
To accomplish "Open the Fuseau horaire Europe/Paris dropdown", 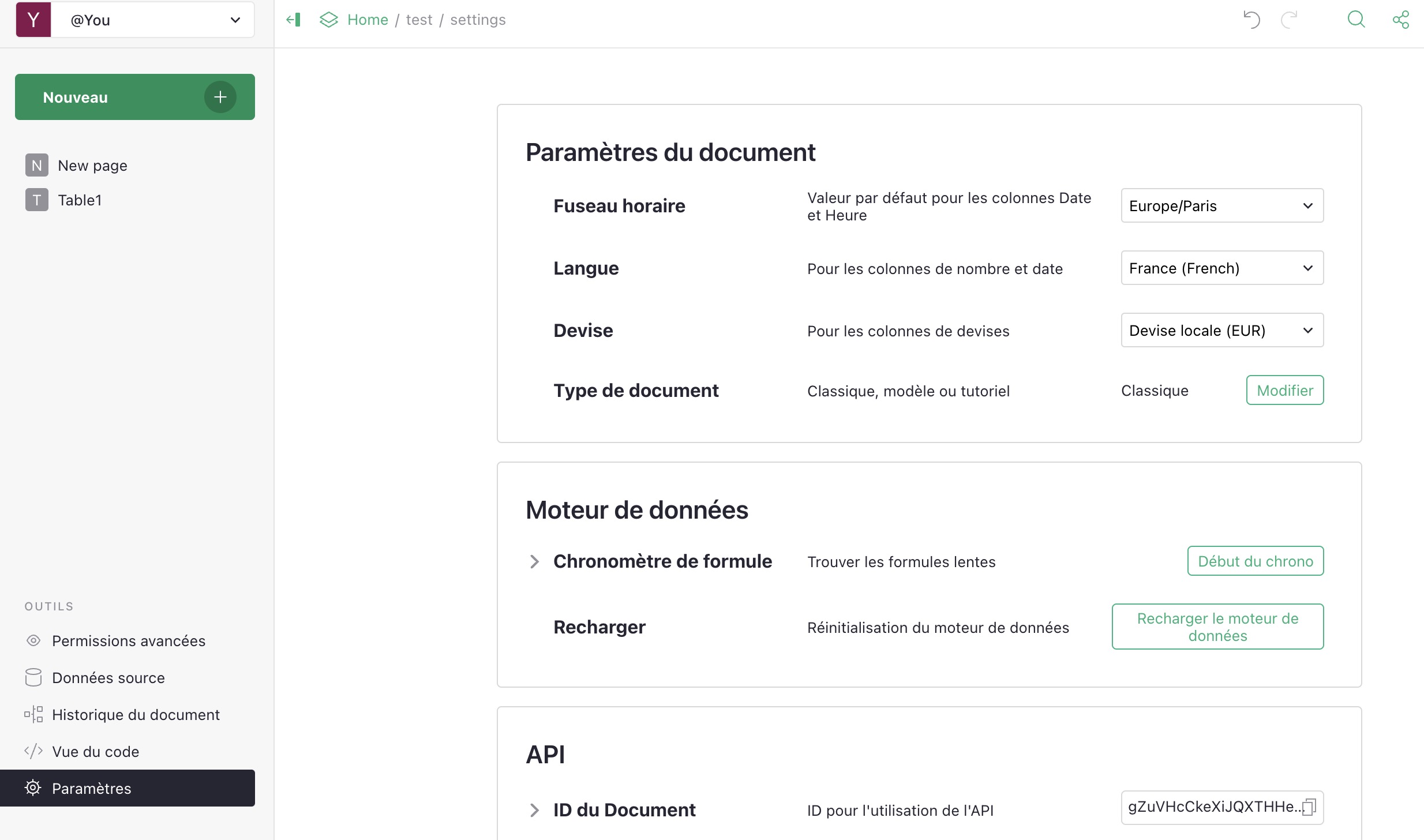I will click(x=1221, y=206).
